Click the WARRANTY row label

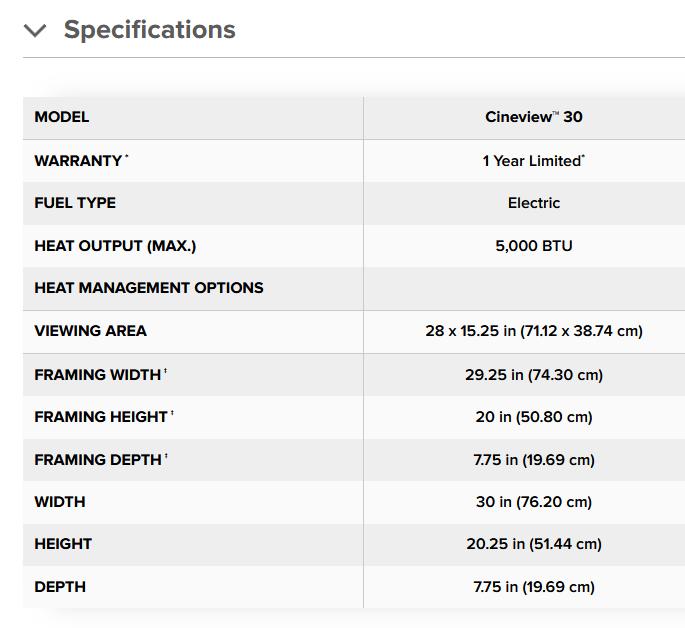(x=81, y=161)
